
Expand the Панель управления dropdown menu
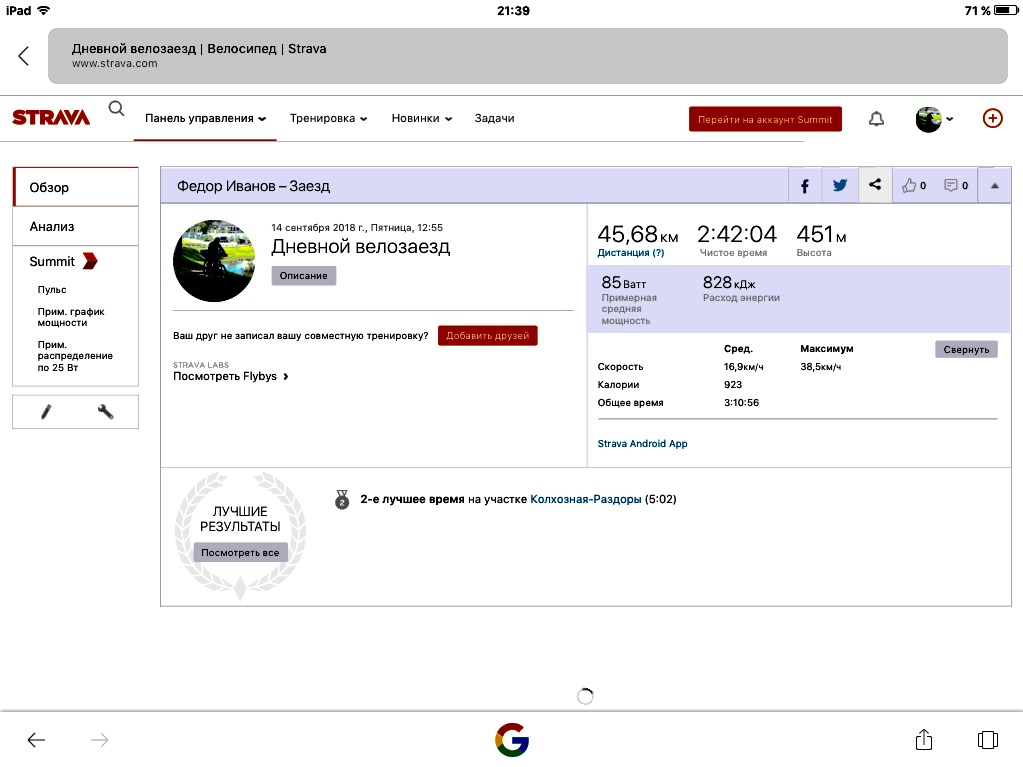(x=205, y=118)
